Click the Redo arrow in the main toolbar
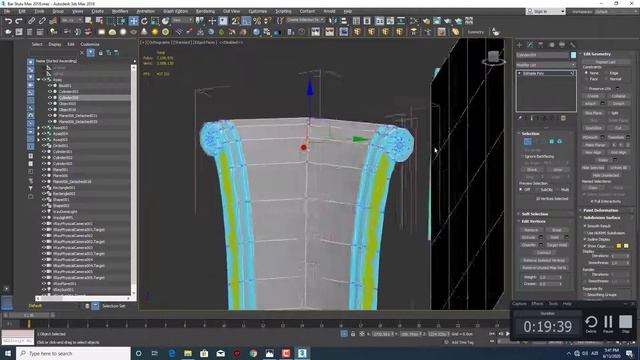The image size is (640, 360). point(19,21)
